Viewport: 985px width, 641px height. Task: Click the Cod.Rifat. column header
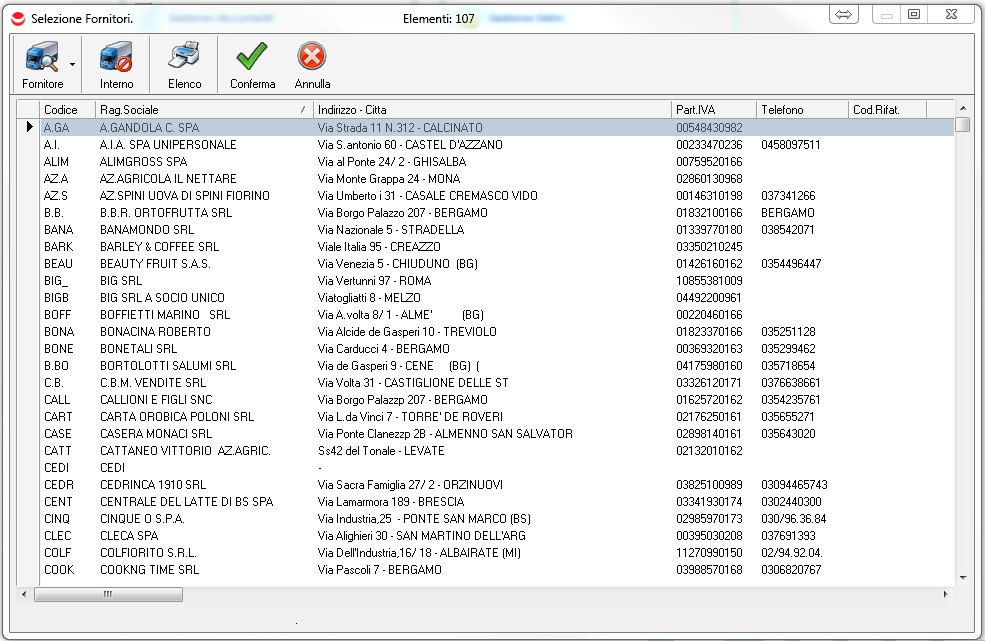pos(886,109)
